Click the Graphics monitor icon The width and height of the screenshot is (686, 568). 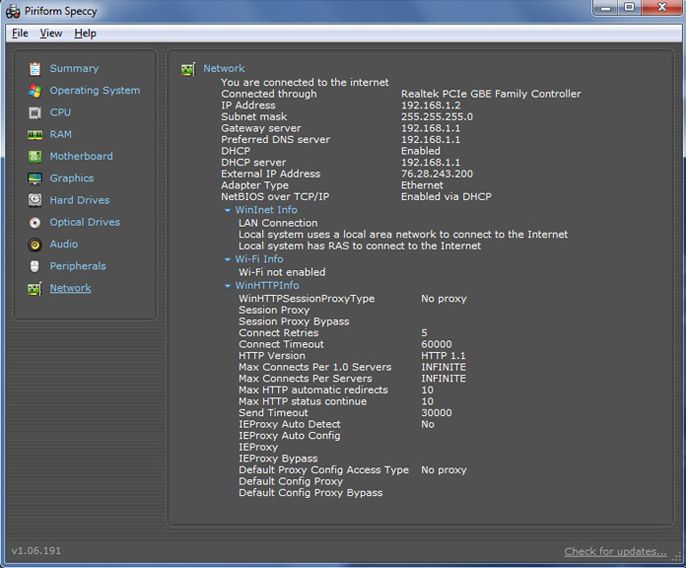click(35, 179)
